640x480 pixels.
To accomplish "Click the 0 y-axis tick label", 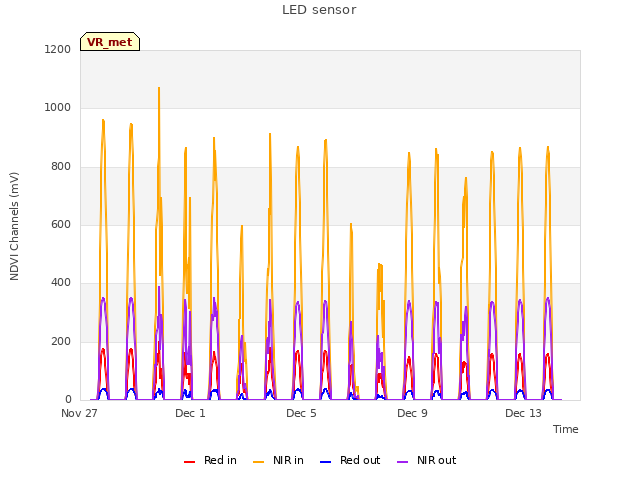I will pos(68,399).
